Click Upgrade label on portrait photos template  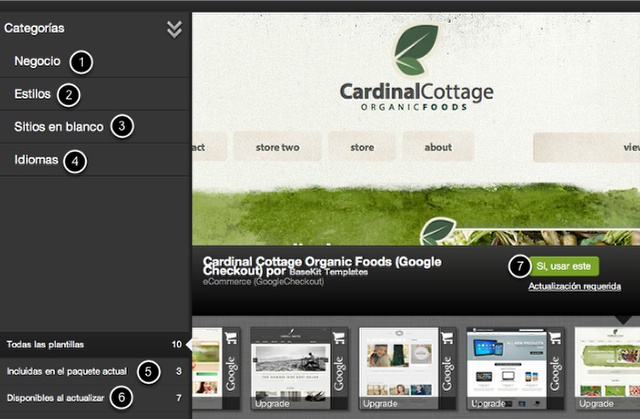click(380, 403)
